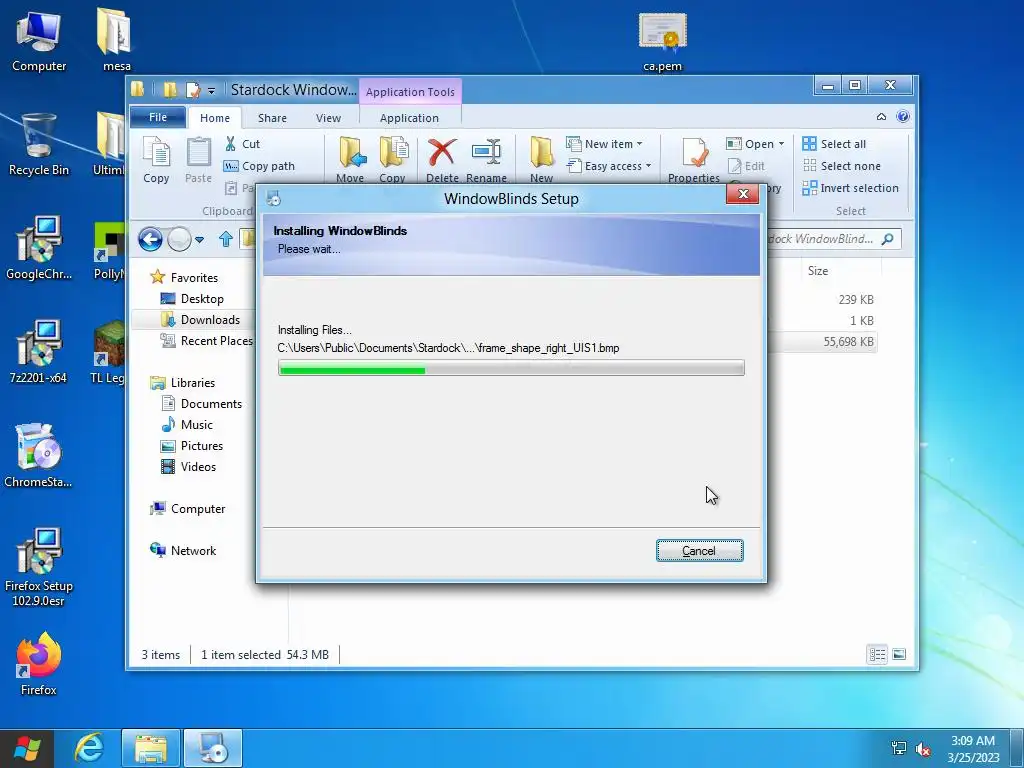Viewport: 1024px width, 768px height.
Task: Select the 55,698 KB file row
Action: [823, 342]
